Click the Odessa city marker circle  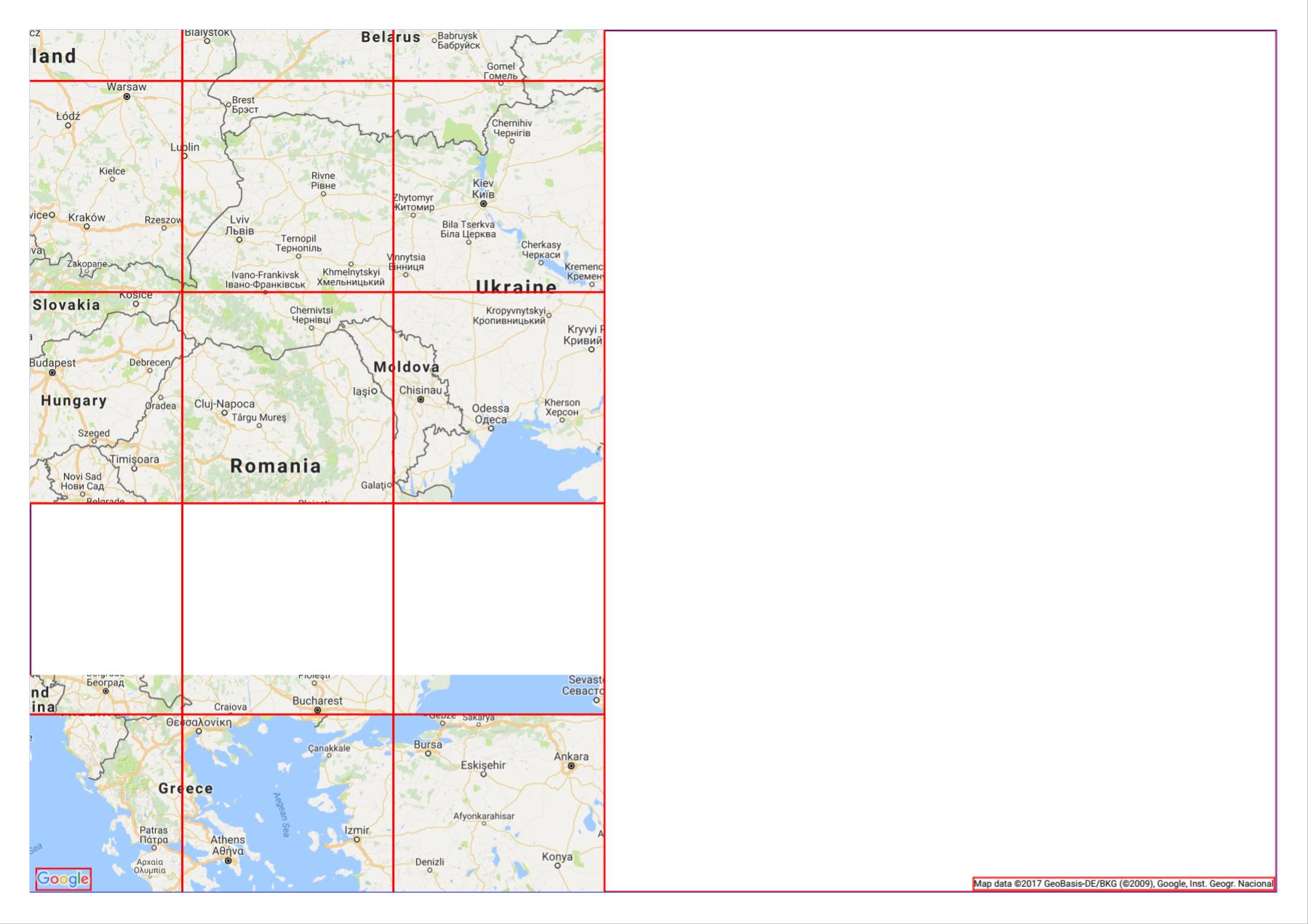[491, 429]
